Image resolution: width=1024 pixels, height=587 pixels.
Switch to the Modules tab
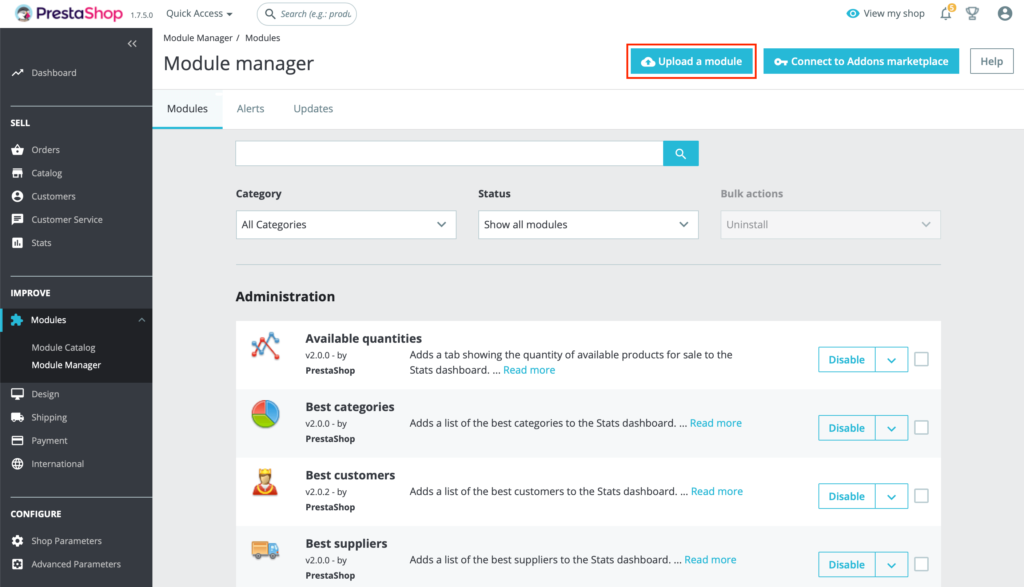click(x=187, y=109)
